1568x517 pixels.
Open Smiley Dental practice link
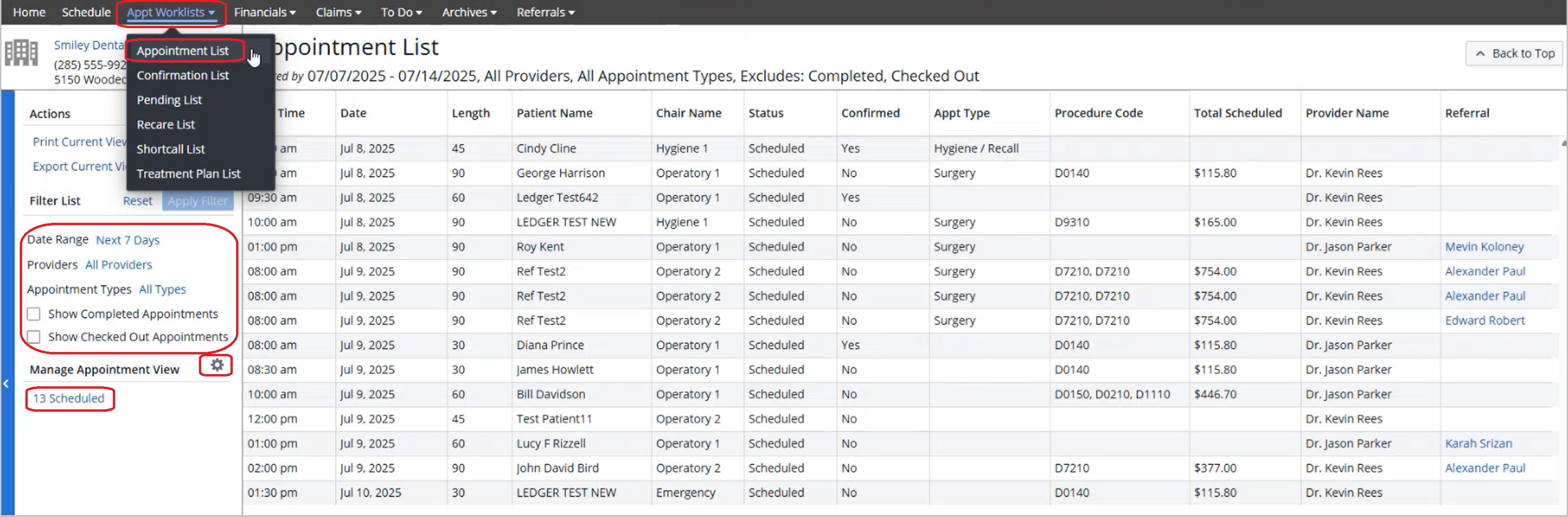click(x=89, y=45)
